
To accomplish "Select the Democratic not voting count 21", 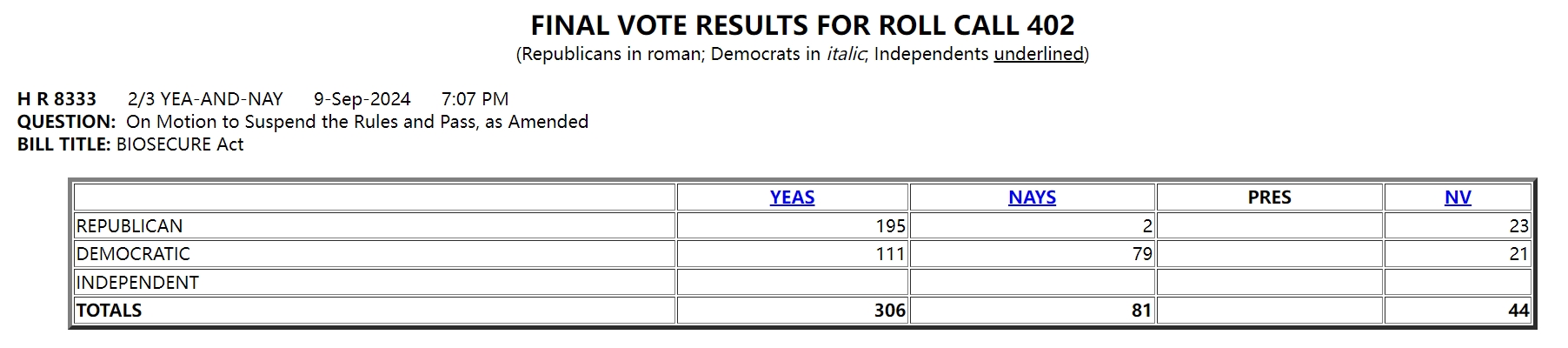I will (x=1518, y=254).
